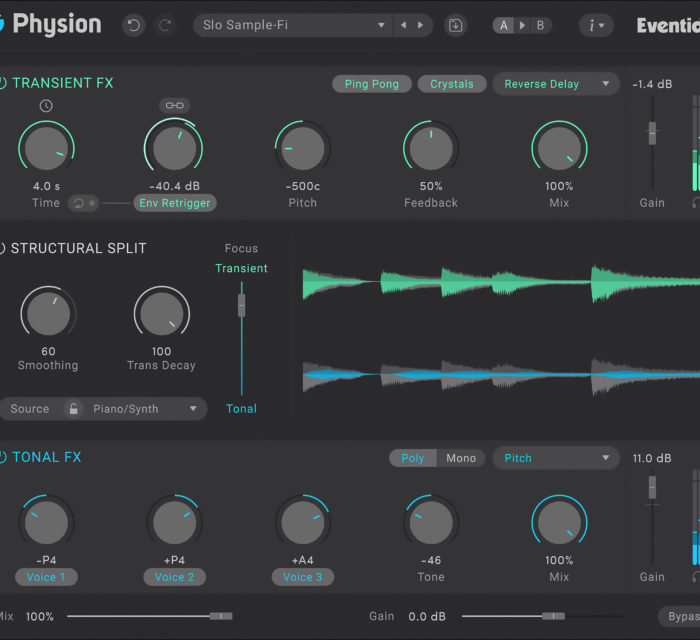Image resolution: width=700 pixels, height=640 pixels.
Task: Click the Tone knob
Action: (431, 522)
